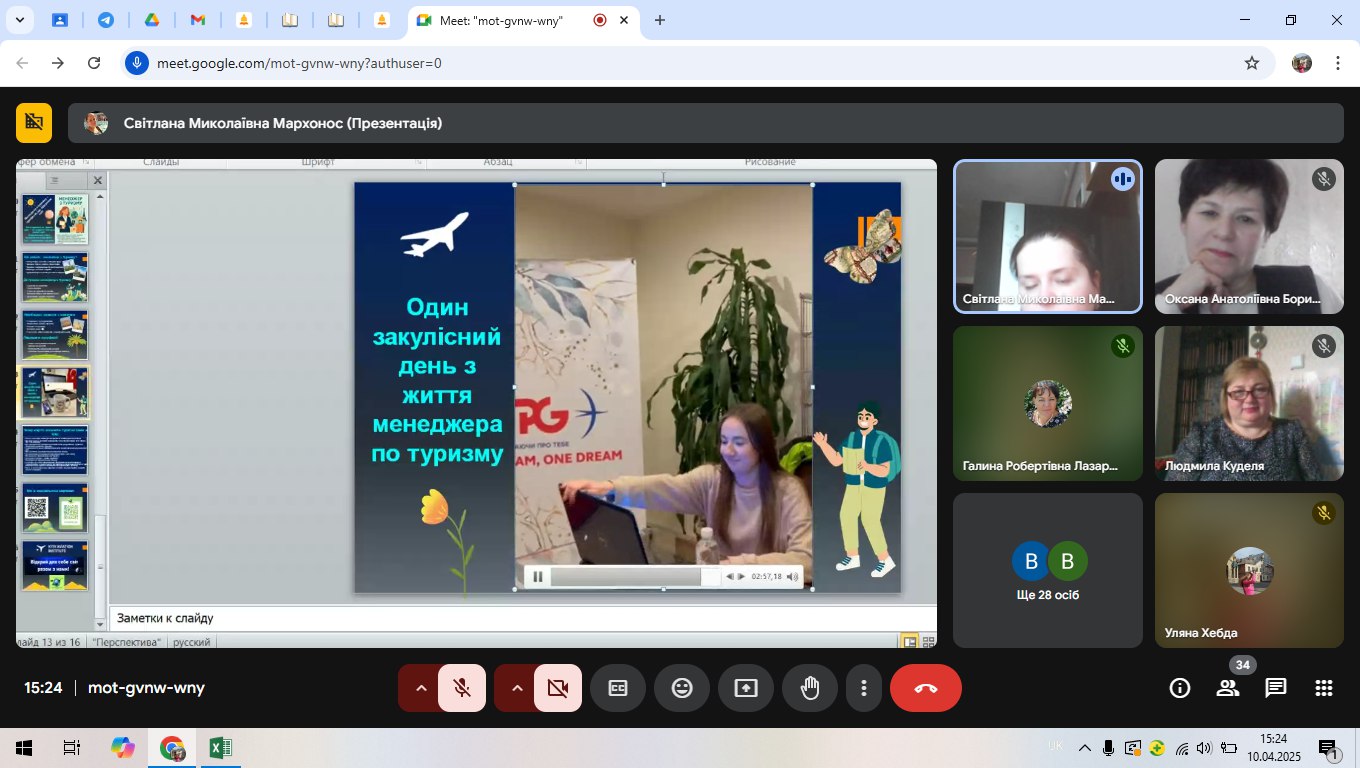Expand video settings chevron beside camera
The height and width of the screenshot is (768, 1360).
tap(517, 688)
